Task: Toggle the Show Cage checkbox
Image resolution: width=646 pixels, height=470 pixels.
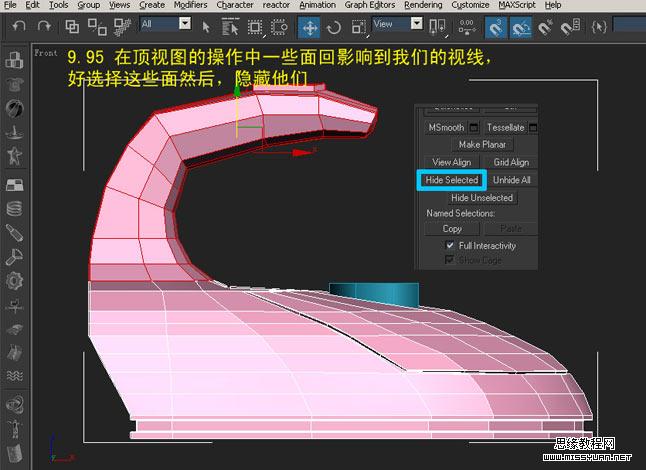Action: coord(449,260)
